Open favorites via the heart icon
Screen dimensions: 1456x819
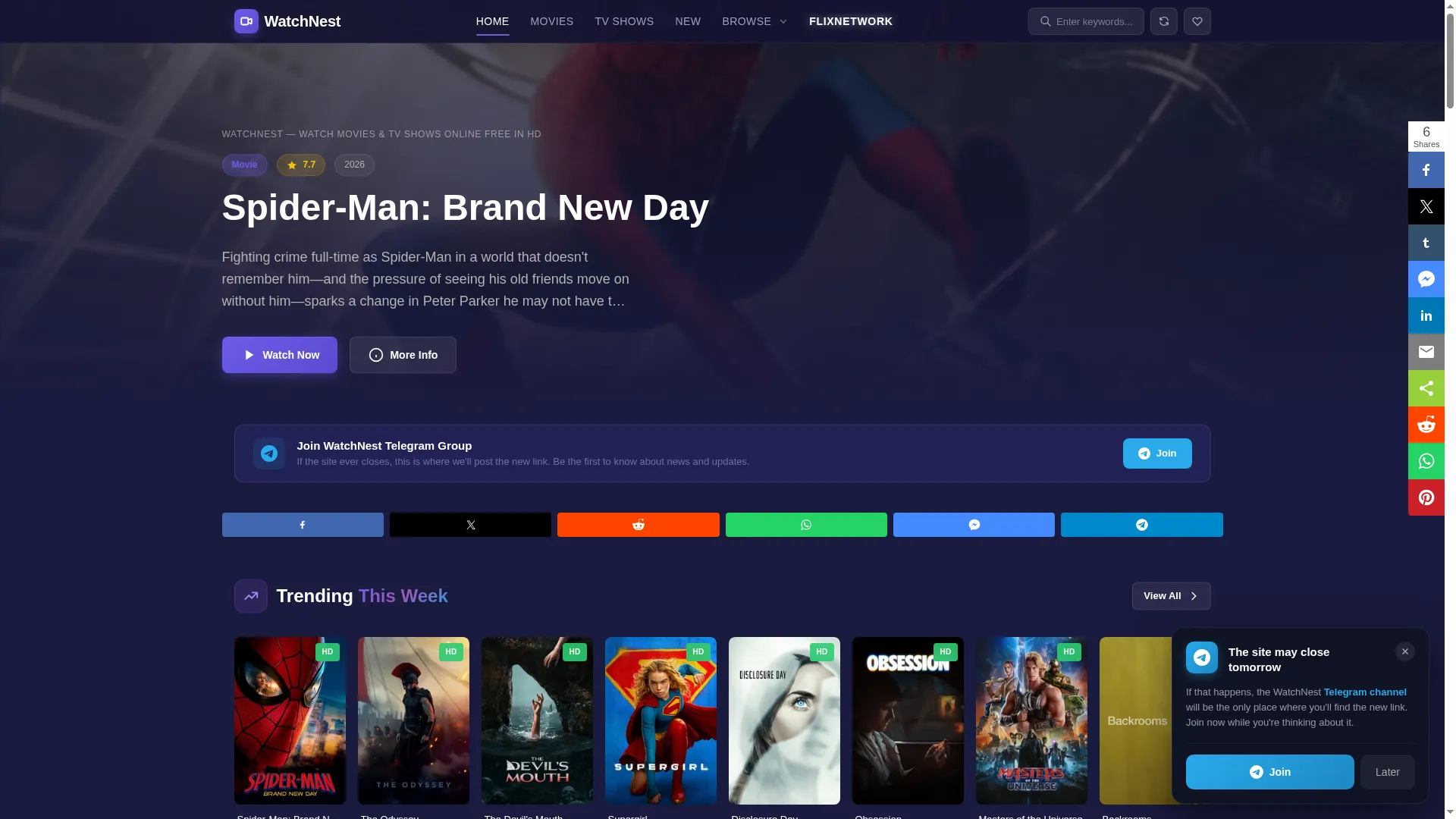[1197, 21]
